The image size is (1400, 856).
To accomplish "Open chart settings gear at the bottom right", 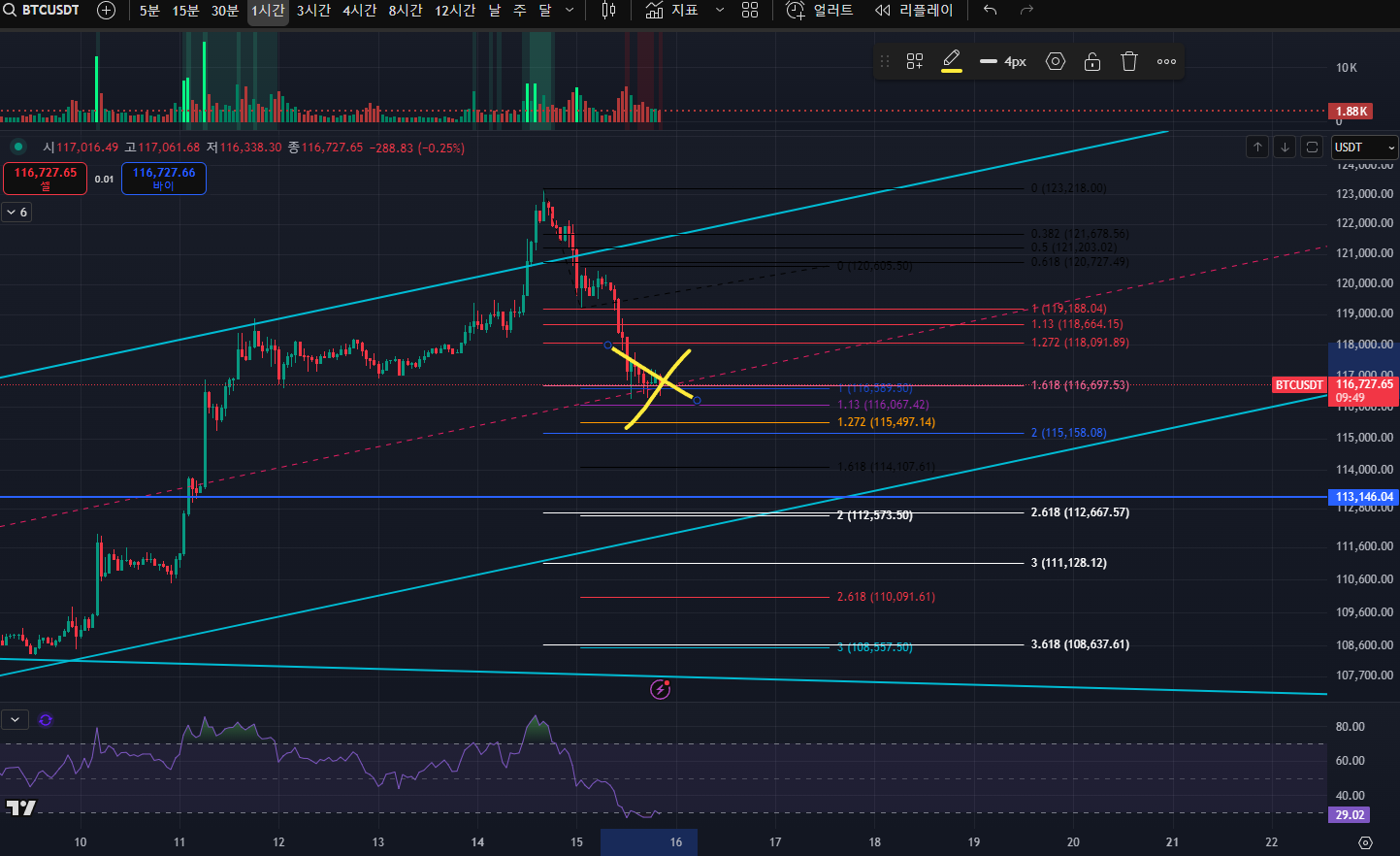I will [1365, 841].
